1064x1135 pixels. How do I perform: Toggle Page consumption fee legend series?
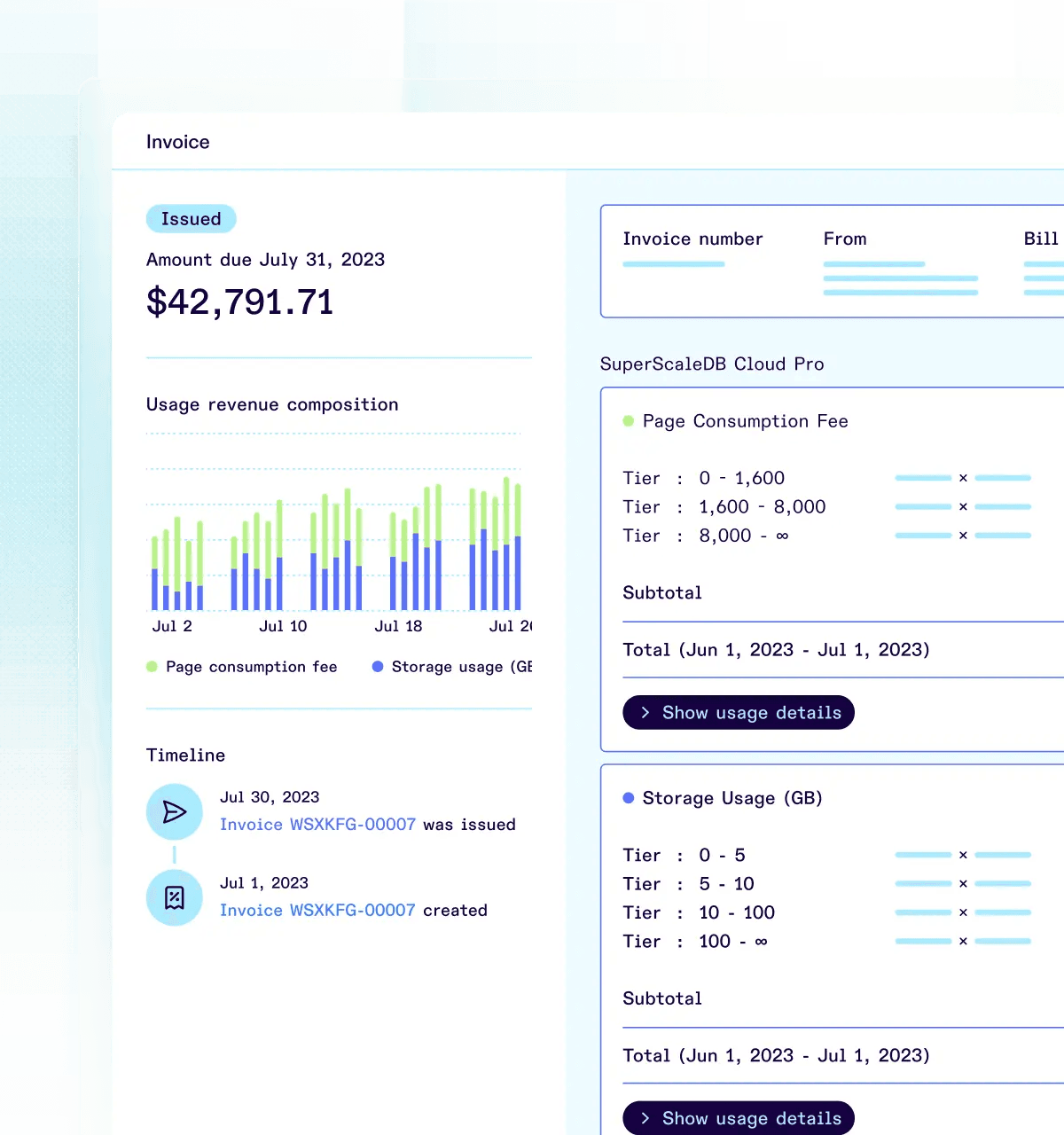pos(242,667)
